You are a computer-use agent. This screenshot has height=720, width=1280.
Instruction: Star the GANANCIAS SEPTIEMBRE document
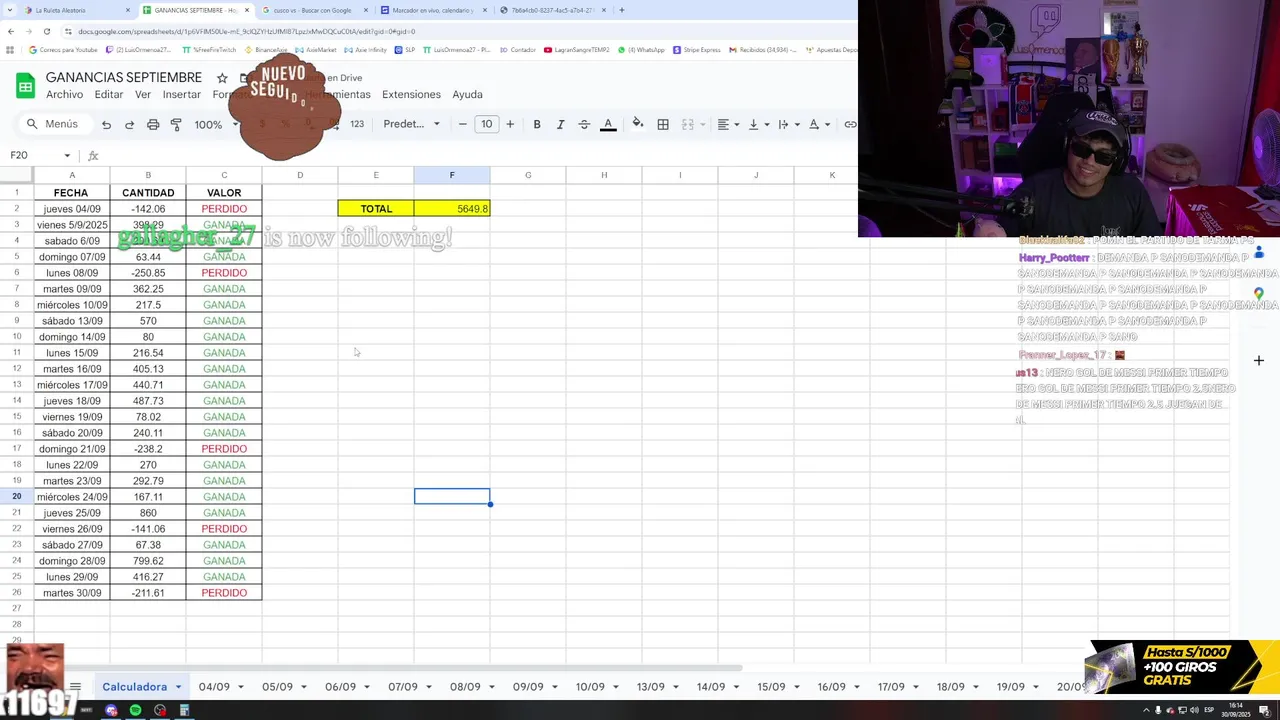click(x=222, y=78)
